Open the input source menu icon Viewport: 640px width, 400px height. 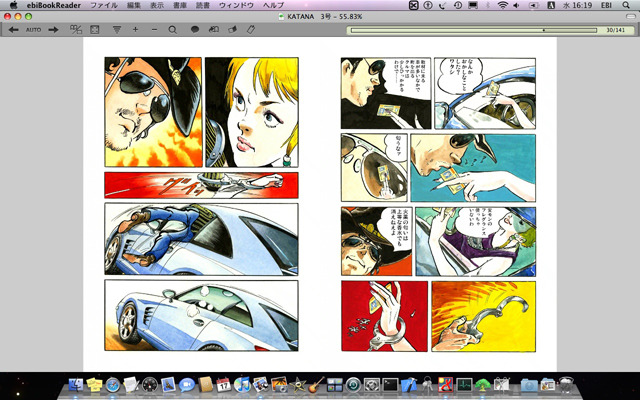tap(551, 5)
